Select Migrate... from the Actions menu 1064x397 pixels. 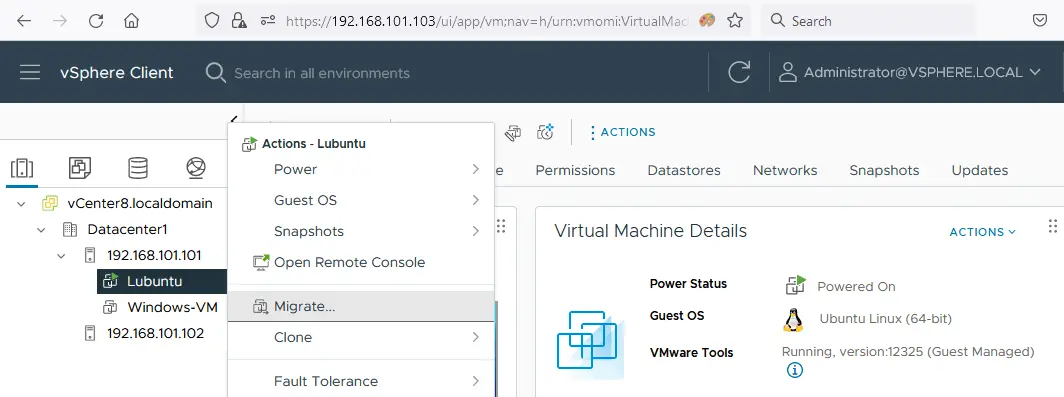pyautogui.click(x=361, y=307)
